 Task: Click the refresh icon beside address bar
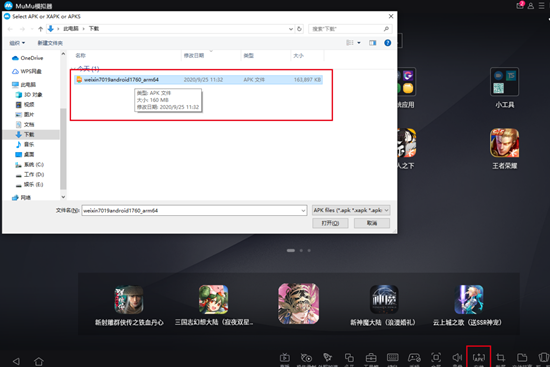click(x=299, y=29)
